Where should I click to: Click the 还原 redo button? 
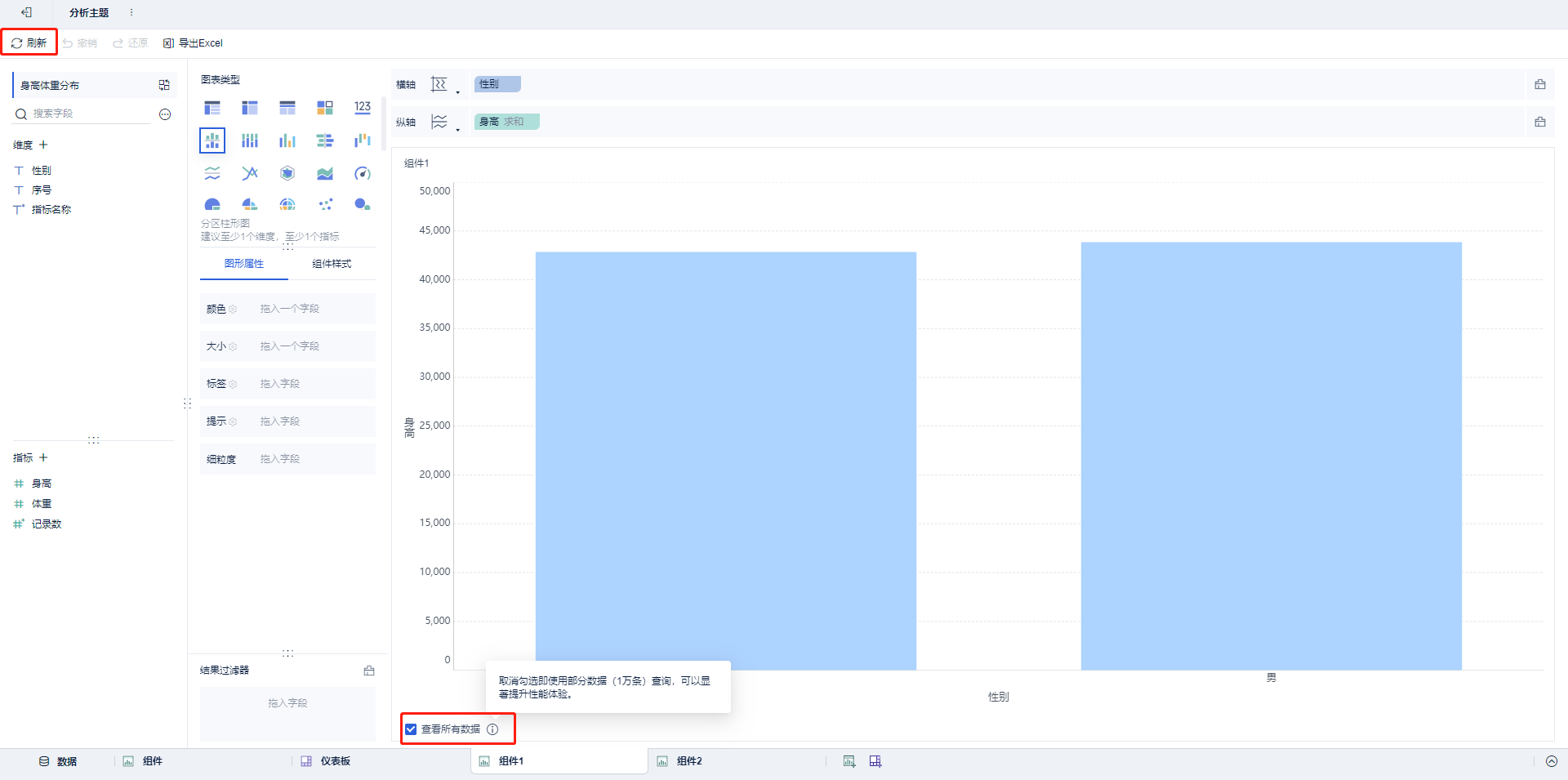[x=131, y=43]
